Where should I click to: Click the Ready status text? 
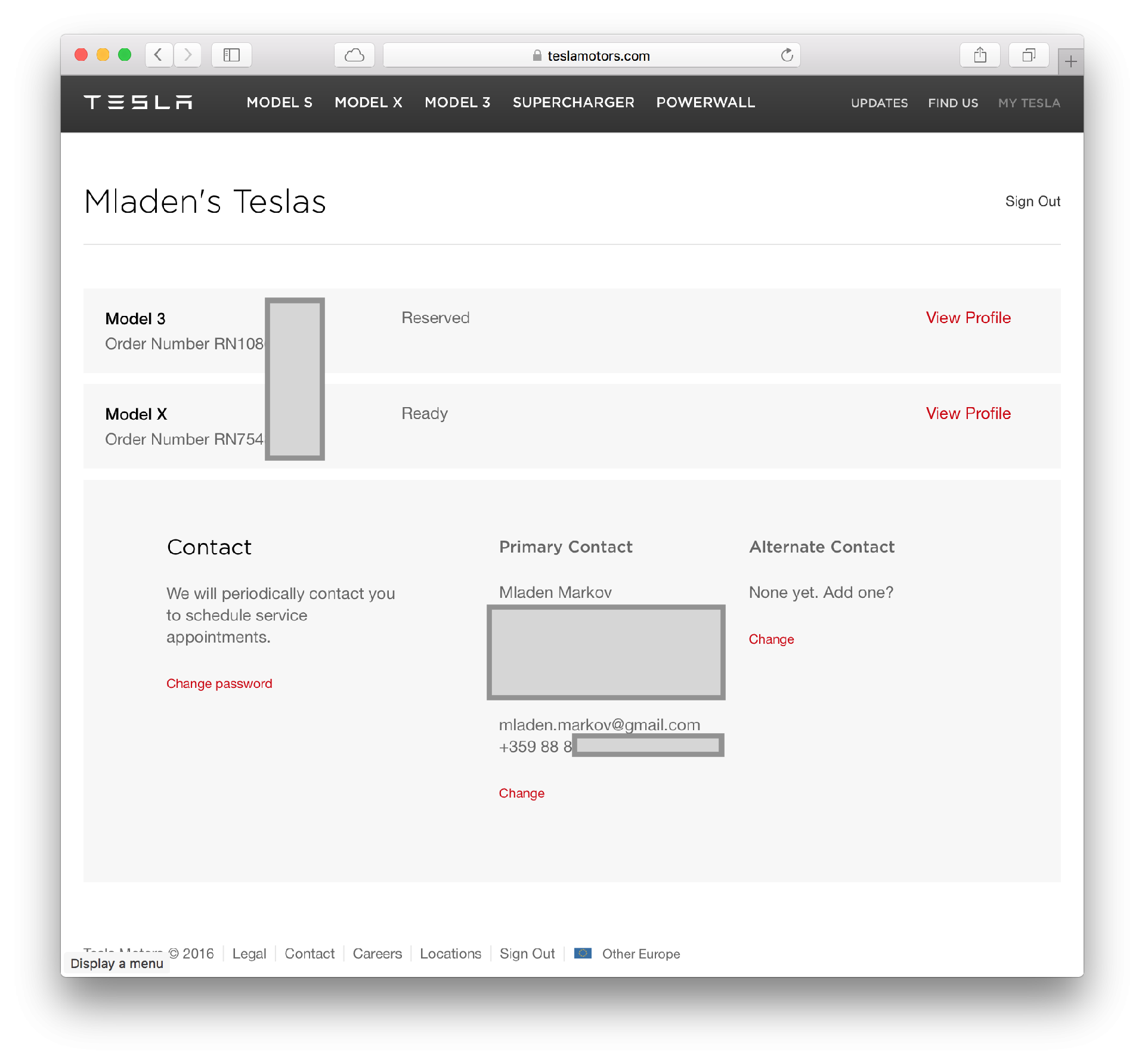pyautogui.click(x=425, y=414)
